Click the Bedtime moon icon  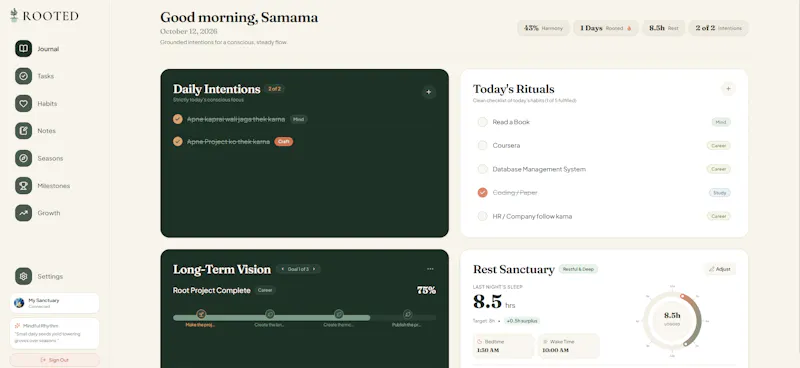480,342
